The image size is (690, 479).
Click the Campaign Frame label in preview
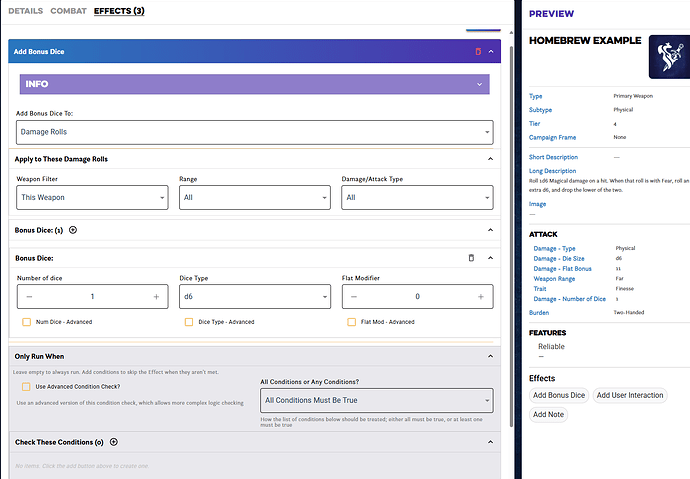tap(552, 137)
